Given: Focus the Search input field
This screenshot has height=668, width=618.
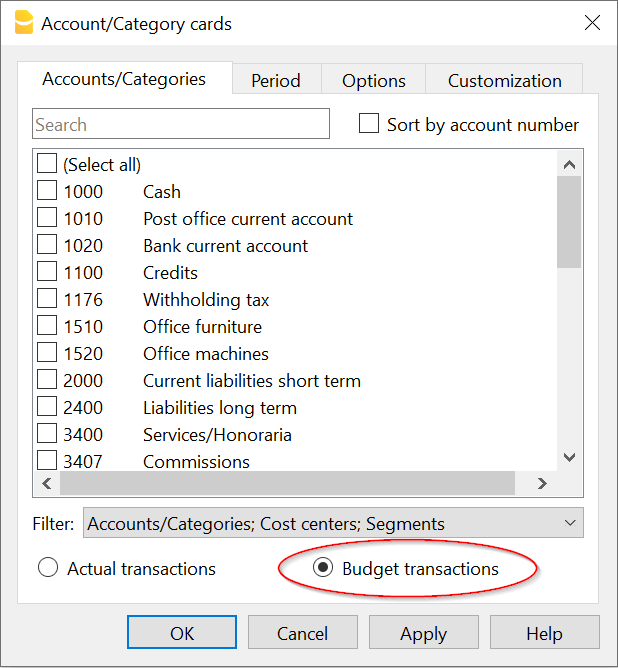Looking at the screenshot, I should [x=181, y=124].
